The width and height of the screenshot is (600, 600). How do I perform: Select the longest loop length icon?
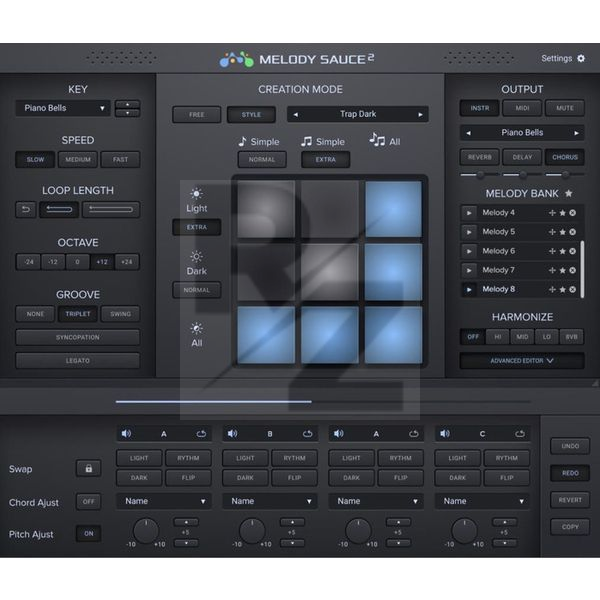[x=111, y=209]
